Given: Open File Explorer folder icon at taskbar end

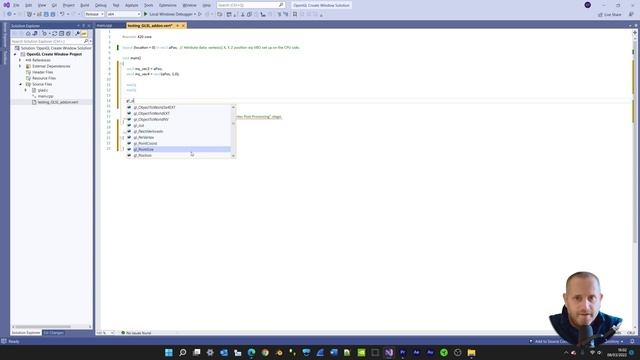Looking at the screenshot, I should (x=471, y=352).
